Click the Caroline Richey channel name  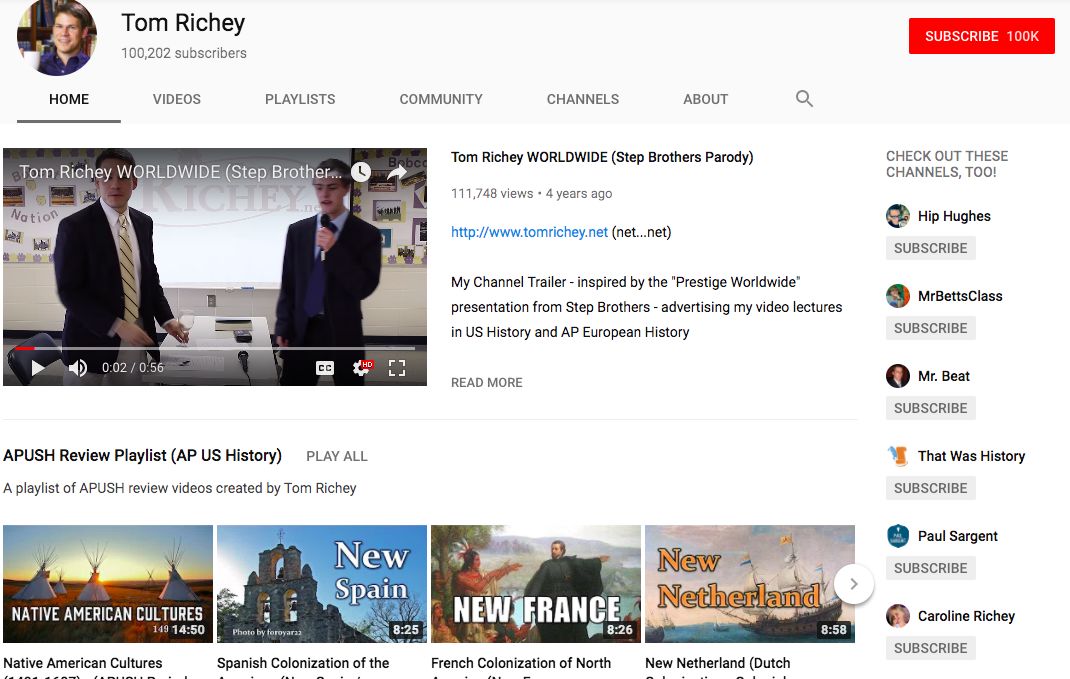point(966,616)
